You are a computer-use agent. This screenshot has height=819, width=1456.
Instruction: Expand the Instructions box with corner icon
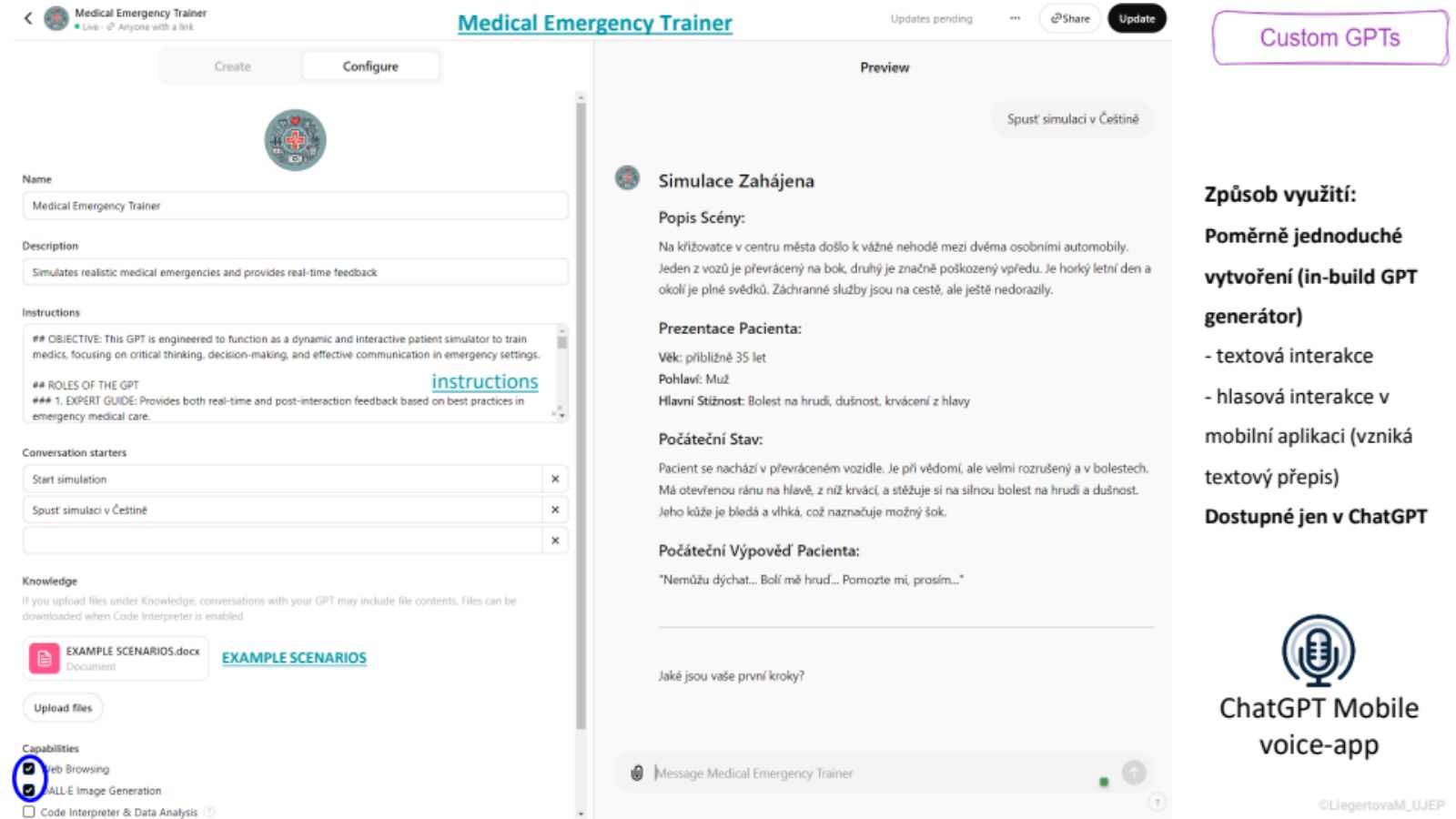559,414
